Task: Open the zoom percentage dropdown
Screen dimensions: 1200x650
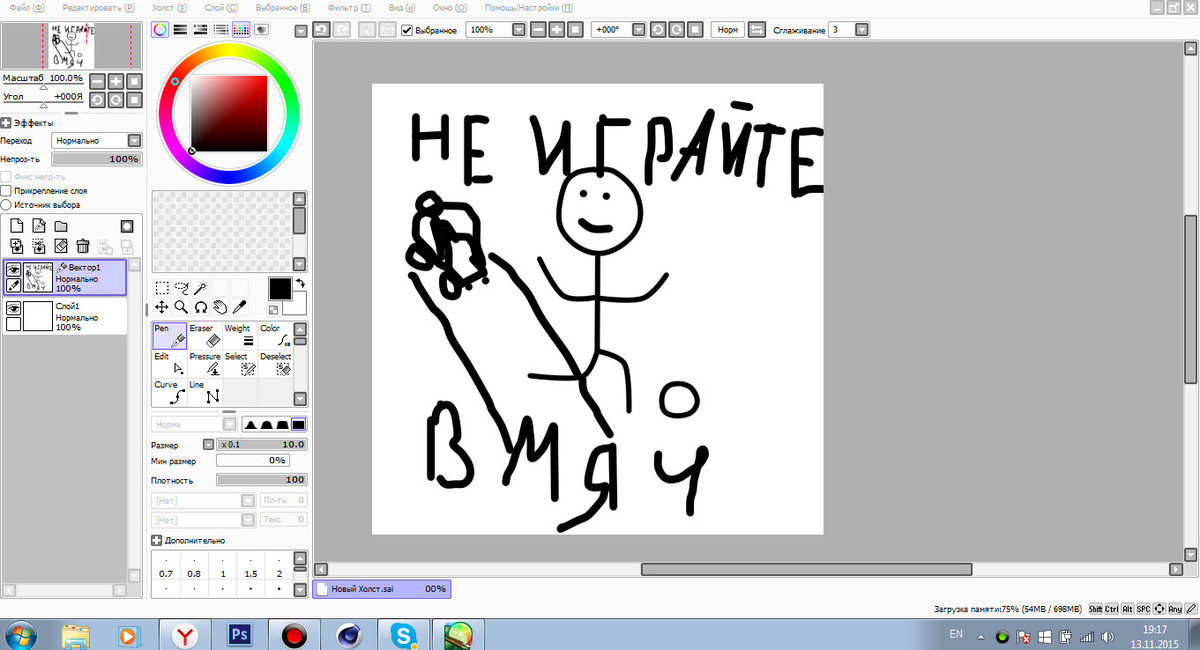Action: pos(517,30)
